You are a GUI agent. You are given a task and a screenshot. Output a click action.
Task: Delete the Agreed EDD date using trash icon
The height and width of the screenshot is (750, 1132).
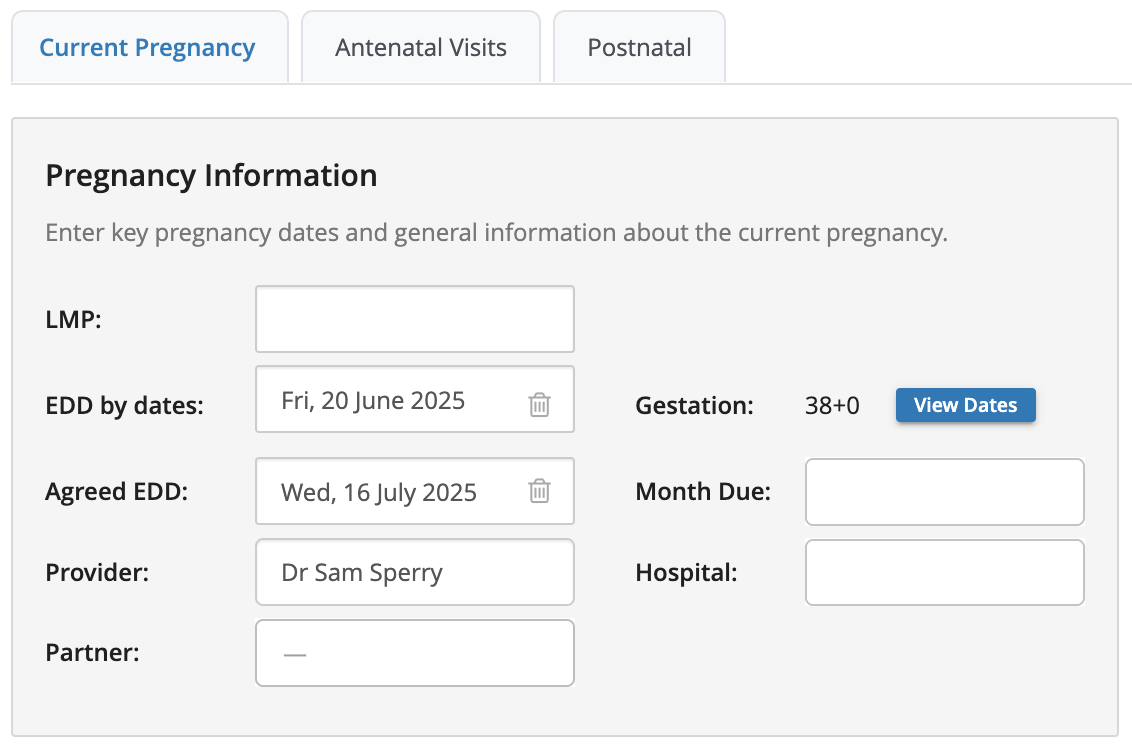539,491
